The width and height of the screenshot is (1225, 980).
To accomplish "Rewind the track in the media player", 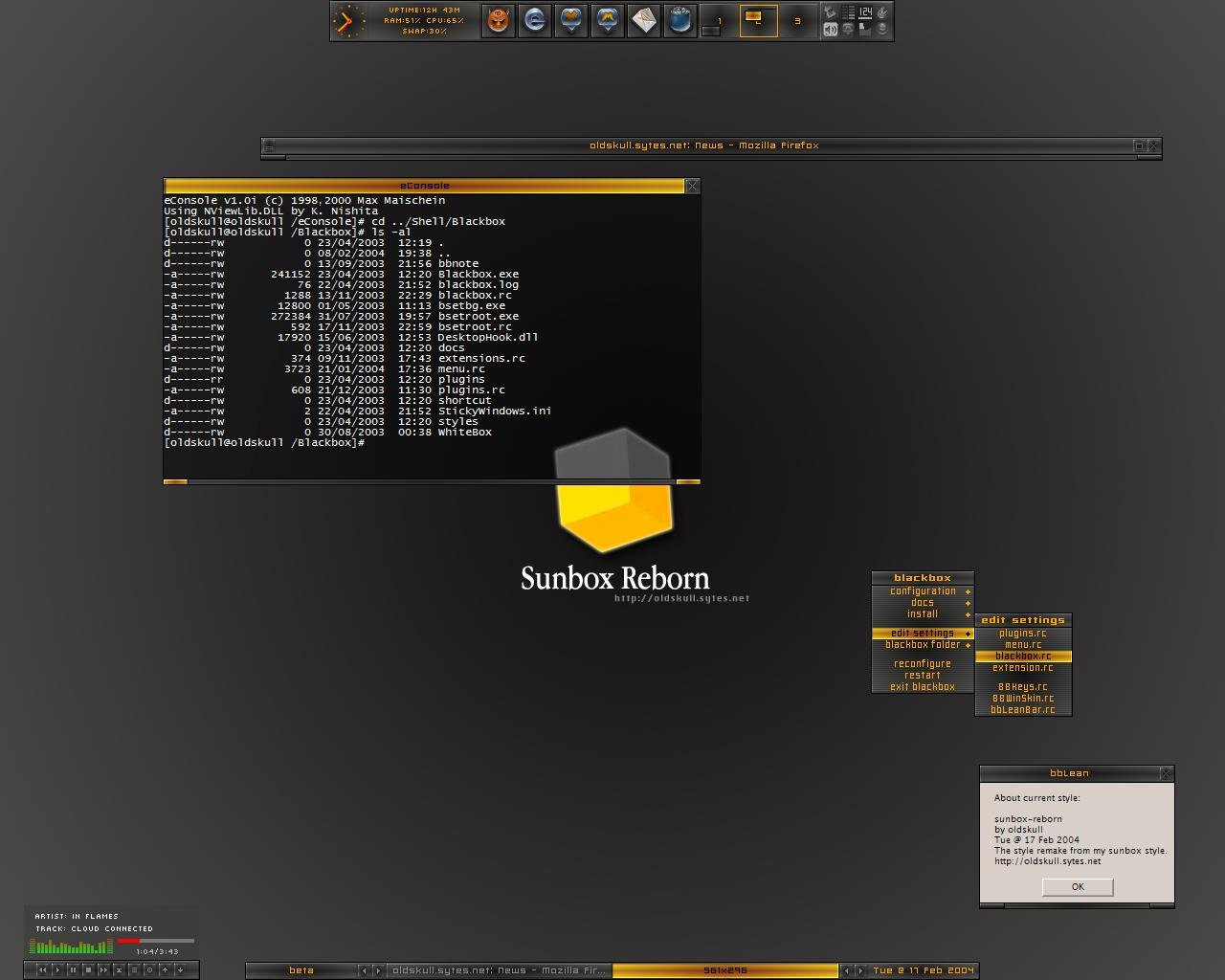I will 42,969.
